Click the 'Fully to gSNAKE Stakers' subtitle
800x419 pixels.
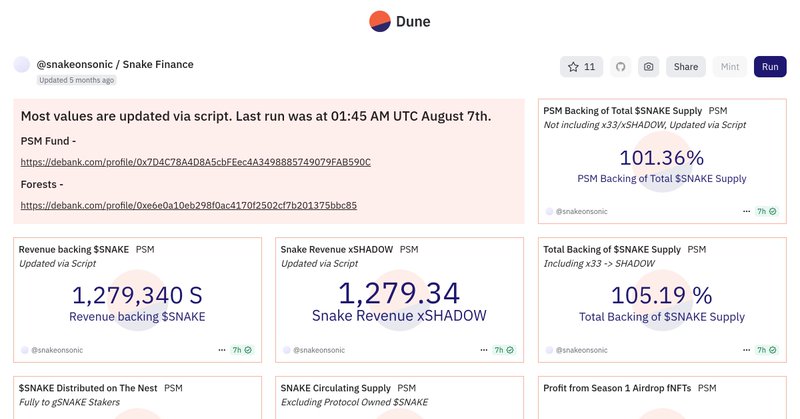[69, 403]
